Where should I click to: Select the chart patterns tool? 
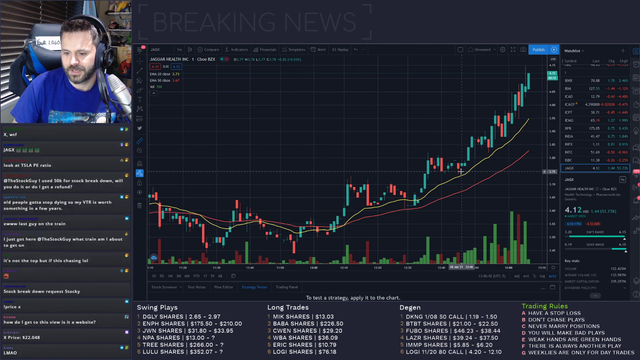coord(140,109)
